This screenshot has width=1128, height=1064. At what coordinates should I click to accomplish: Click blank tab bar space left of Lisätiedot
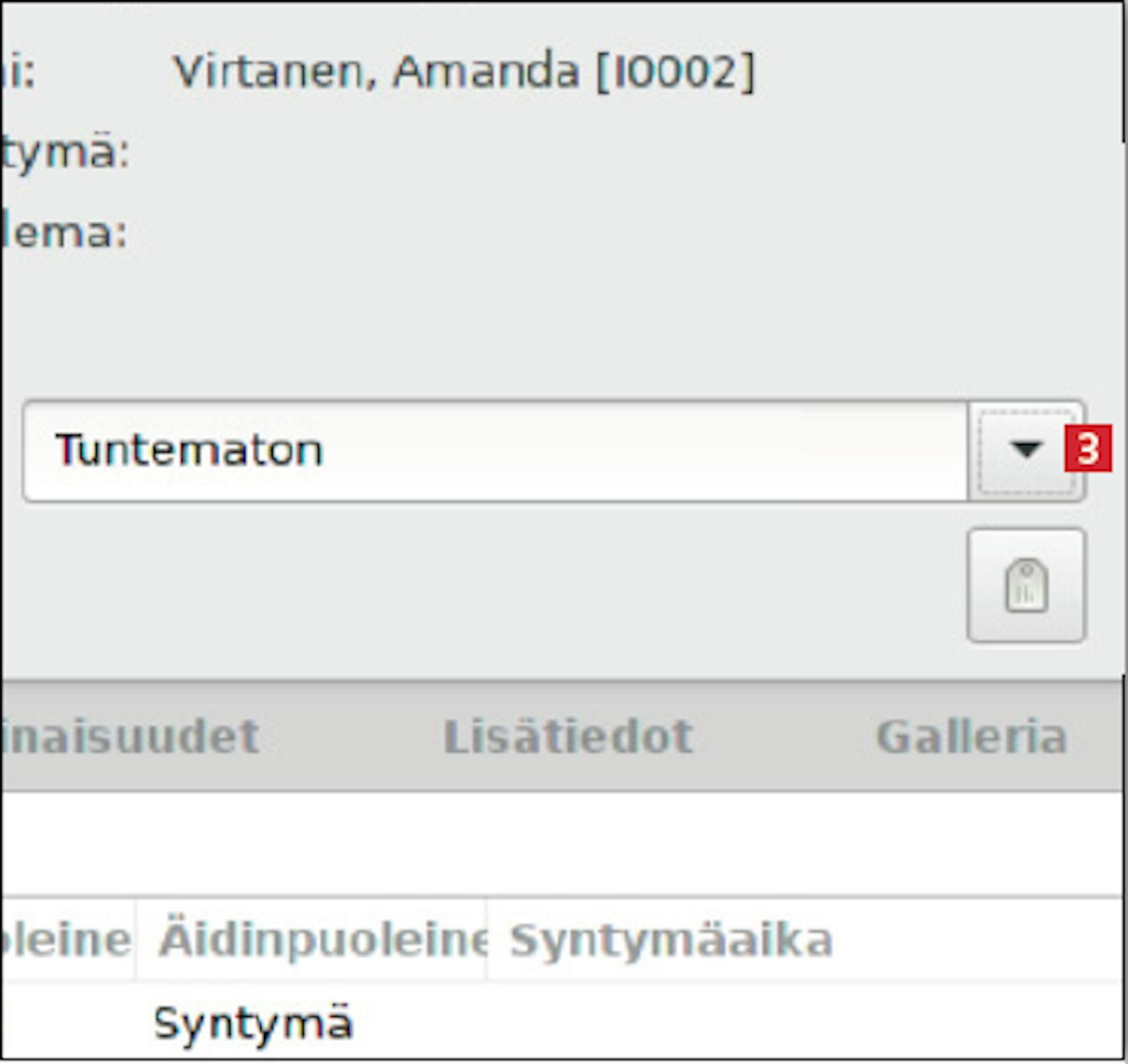point(350,736)
